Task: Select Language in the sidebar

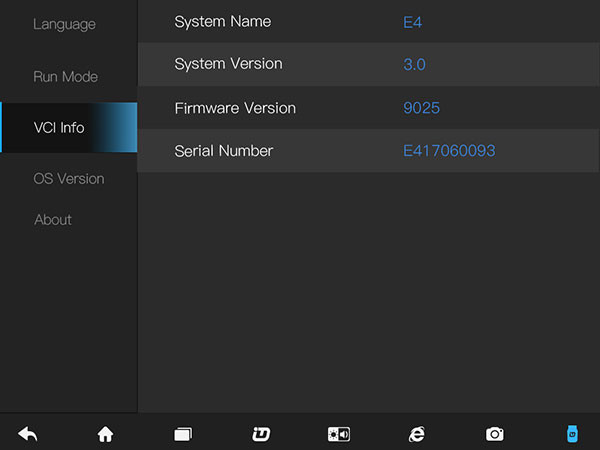Action: [x=64, y=24]
